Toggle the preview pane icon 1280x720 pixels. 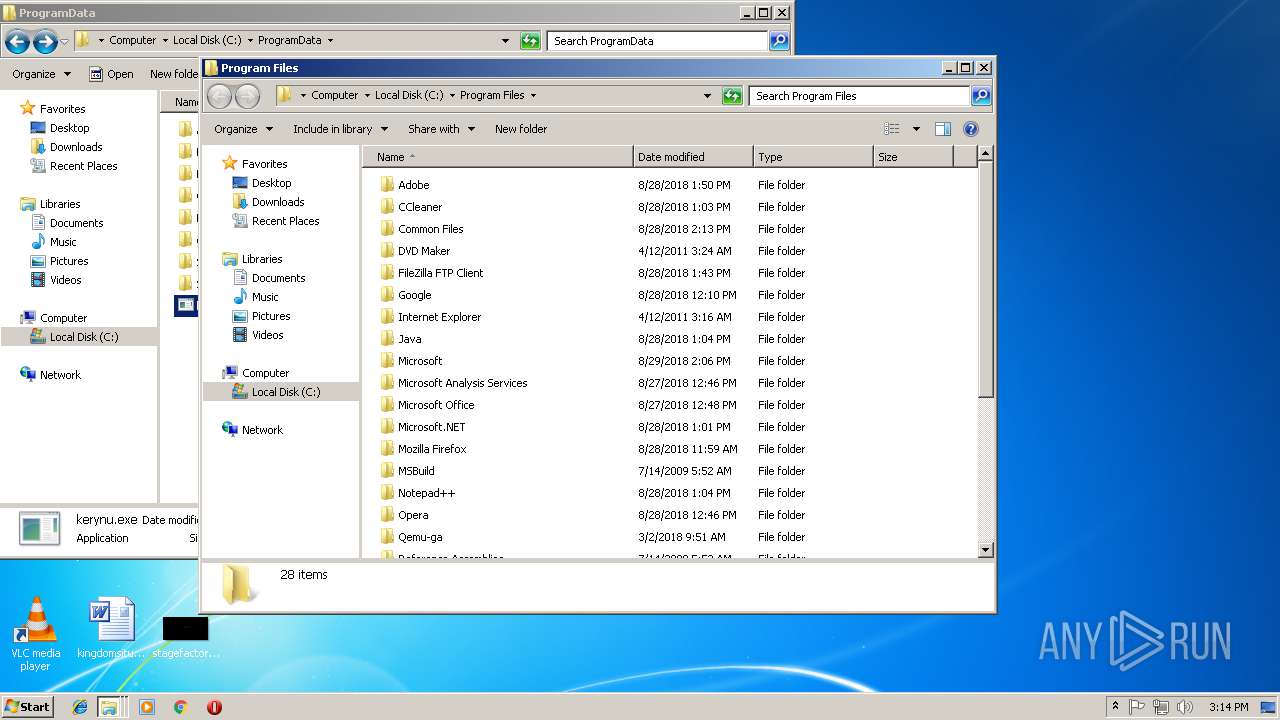coord(942,129)
